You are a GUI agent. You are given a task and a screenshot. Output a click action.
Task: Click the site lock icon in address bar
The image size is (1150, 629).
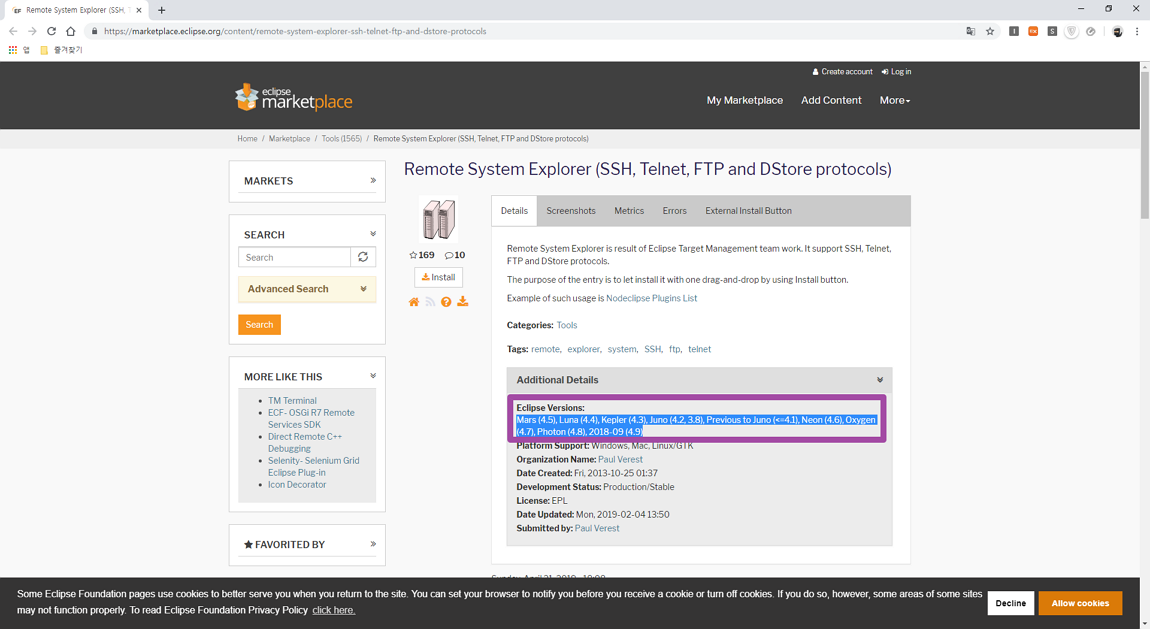click(94, 32)
